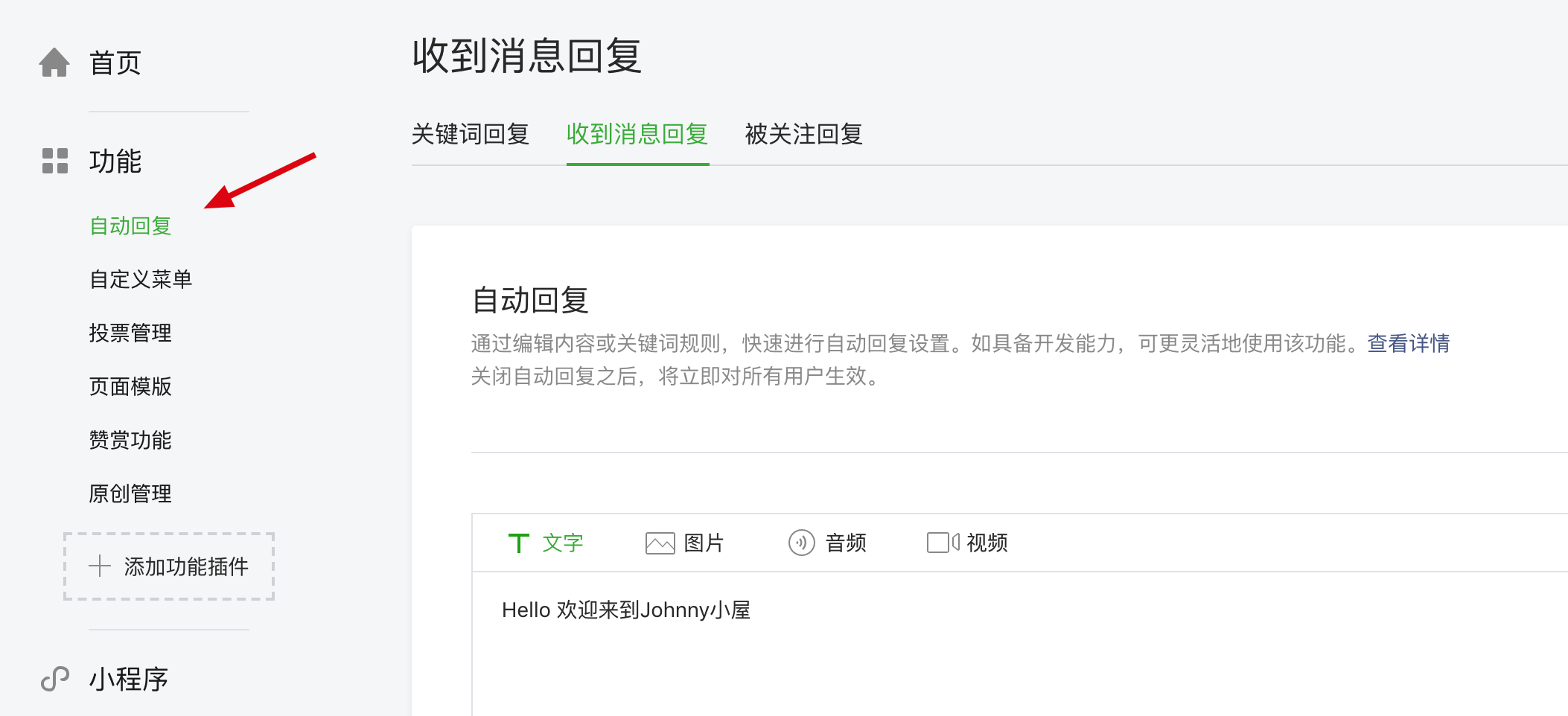Select the 文字 text reply type
Viewport: 1568px width, 716px height.
tap(562, 543)
